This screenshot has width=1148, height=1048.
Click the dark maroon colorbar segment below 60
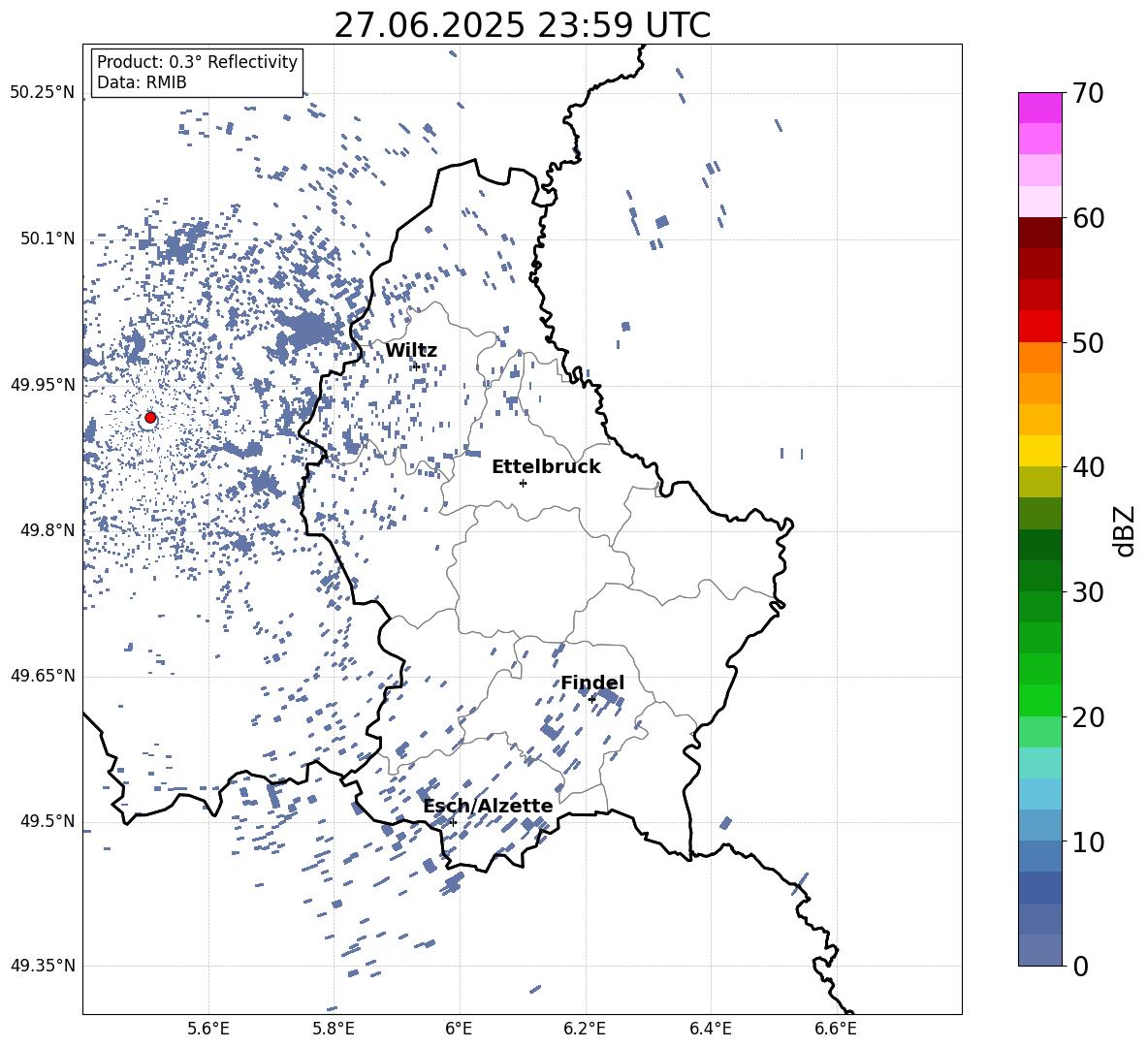click(1039, 233)
